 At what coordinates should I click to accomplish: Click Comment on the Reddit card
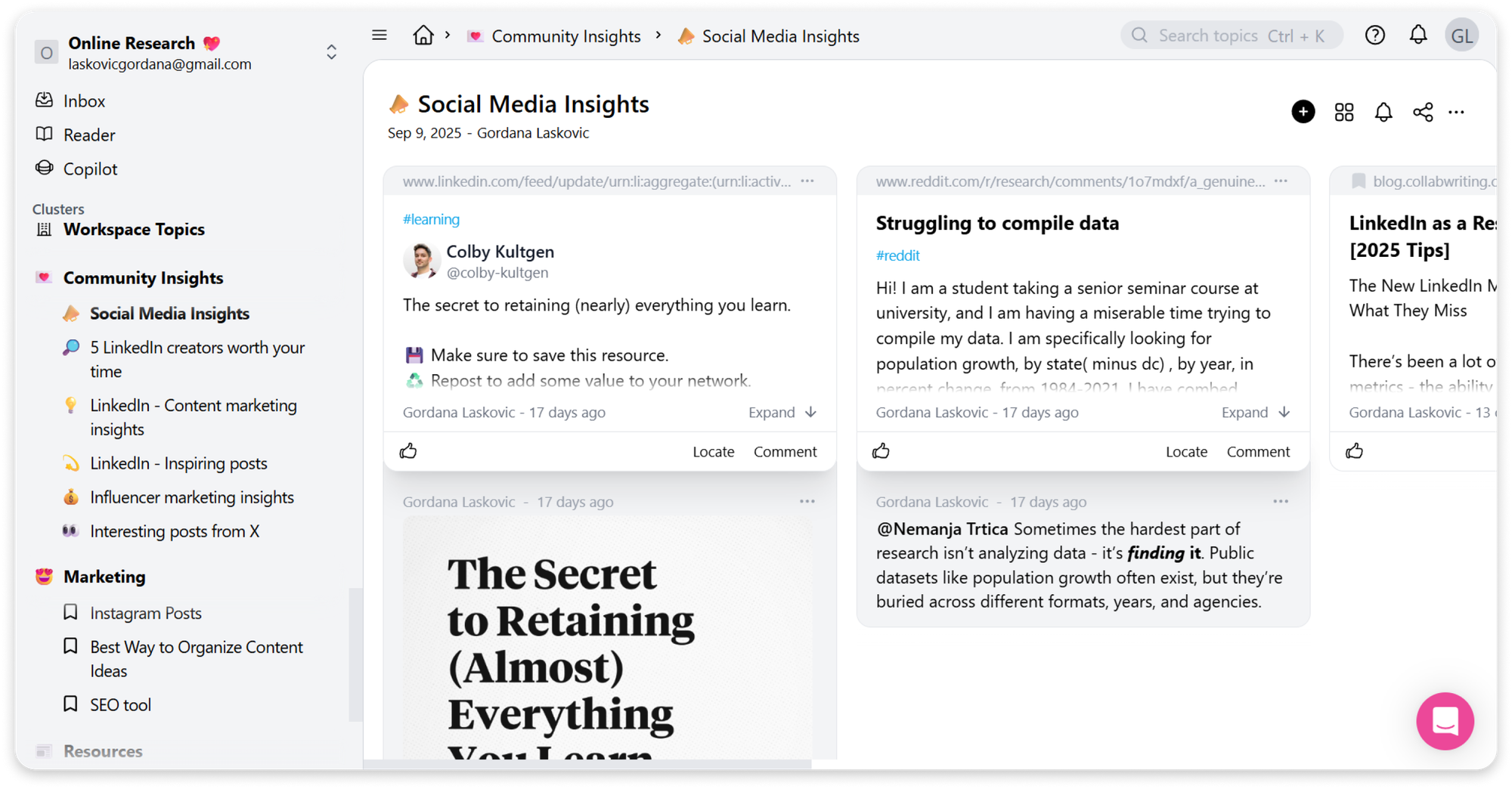point(1258,451)
